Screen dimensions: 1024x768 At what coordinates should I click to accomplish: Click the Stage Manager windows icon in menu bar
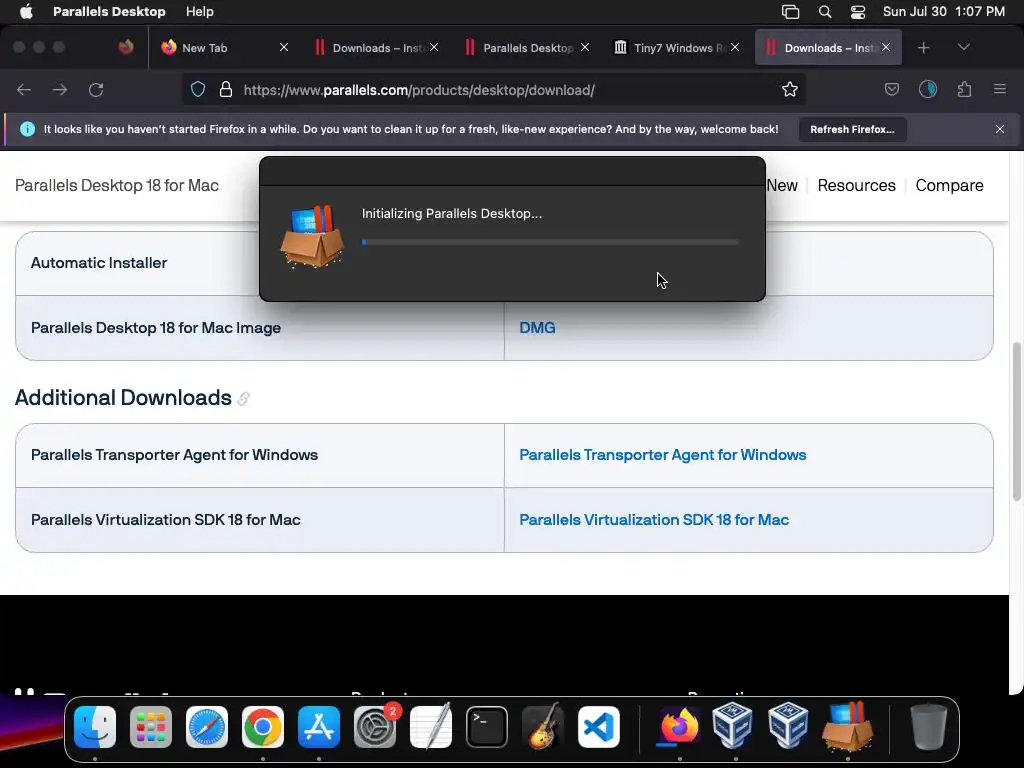pos(790,12)
